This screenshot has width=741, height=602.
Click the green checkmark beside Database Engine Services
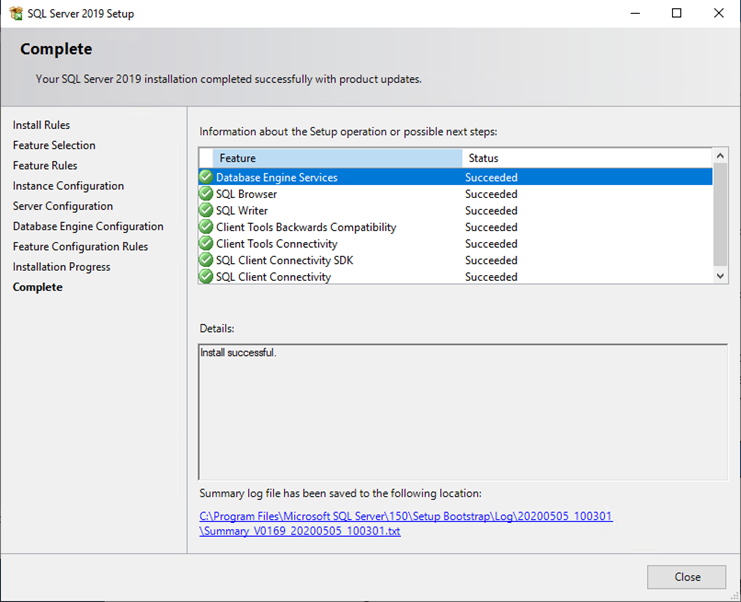click(206, 177)
